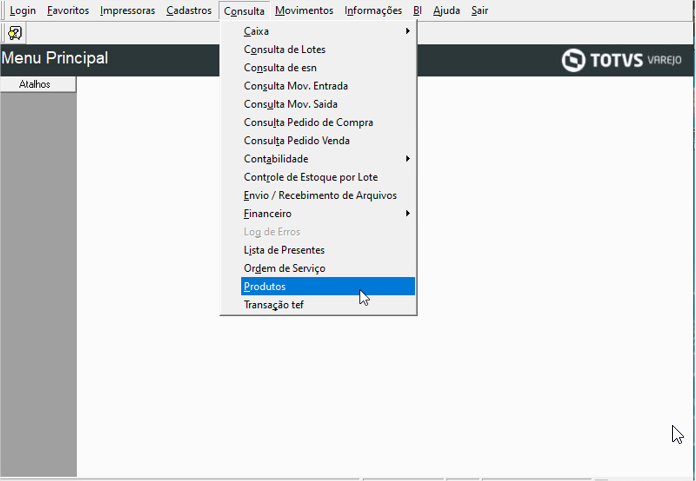Click the Atalhos panel button
This screenshot has width=696, height=481.
(38, 84)
